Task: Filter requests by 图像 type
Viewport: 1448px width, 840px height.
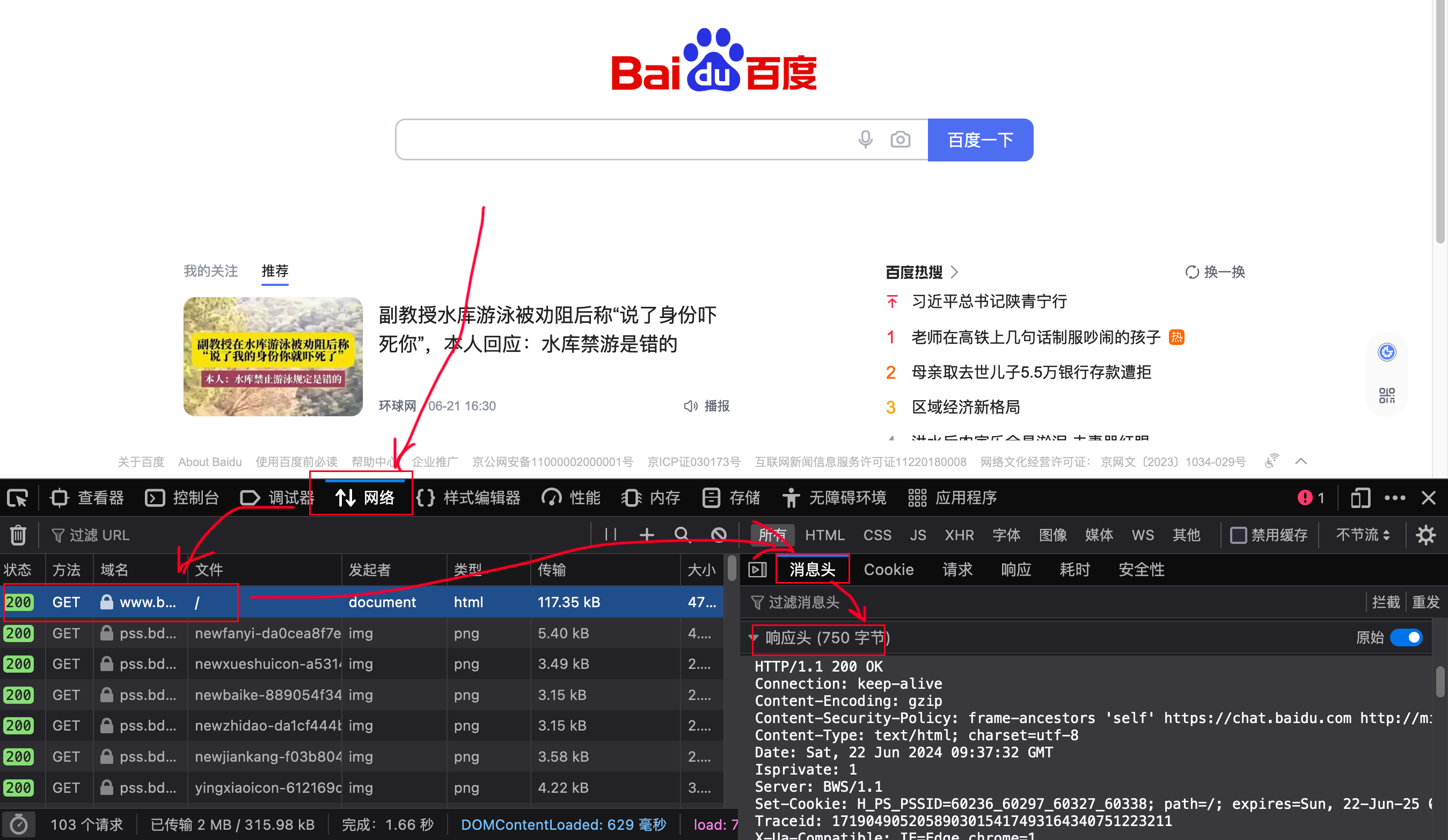Action: pos(1052,535)
